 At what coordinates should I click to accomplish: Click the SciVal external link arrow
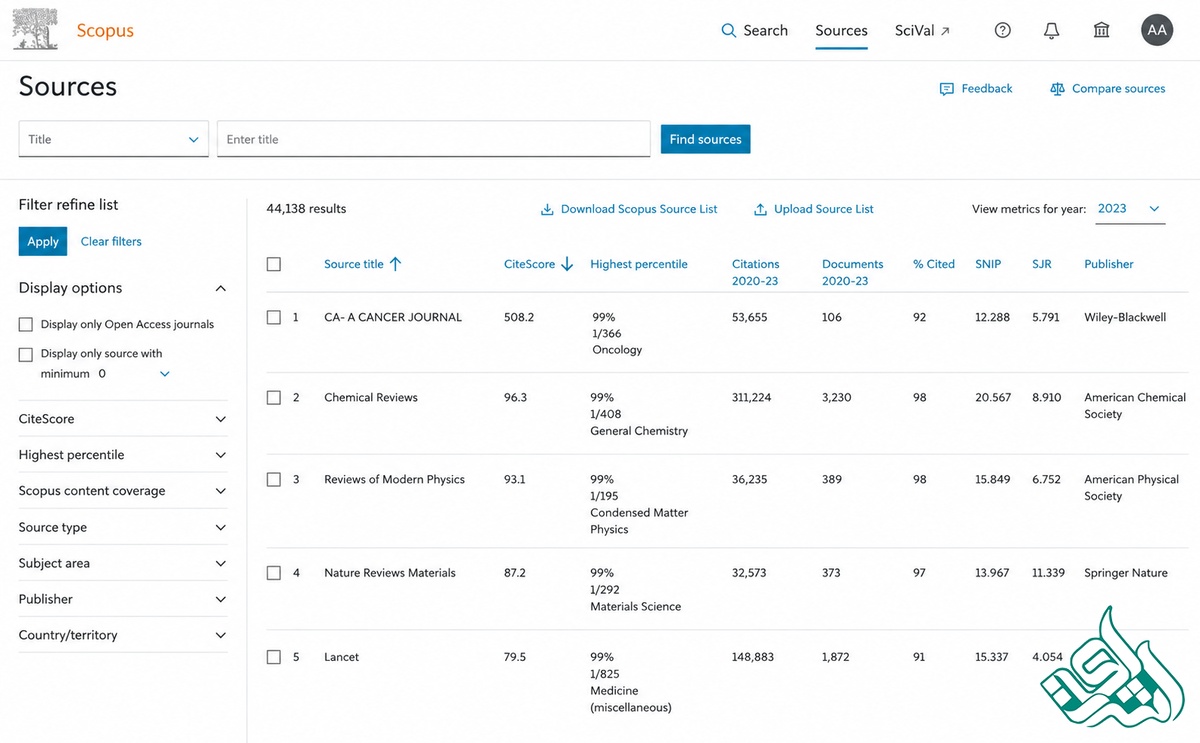pos(945,31)
